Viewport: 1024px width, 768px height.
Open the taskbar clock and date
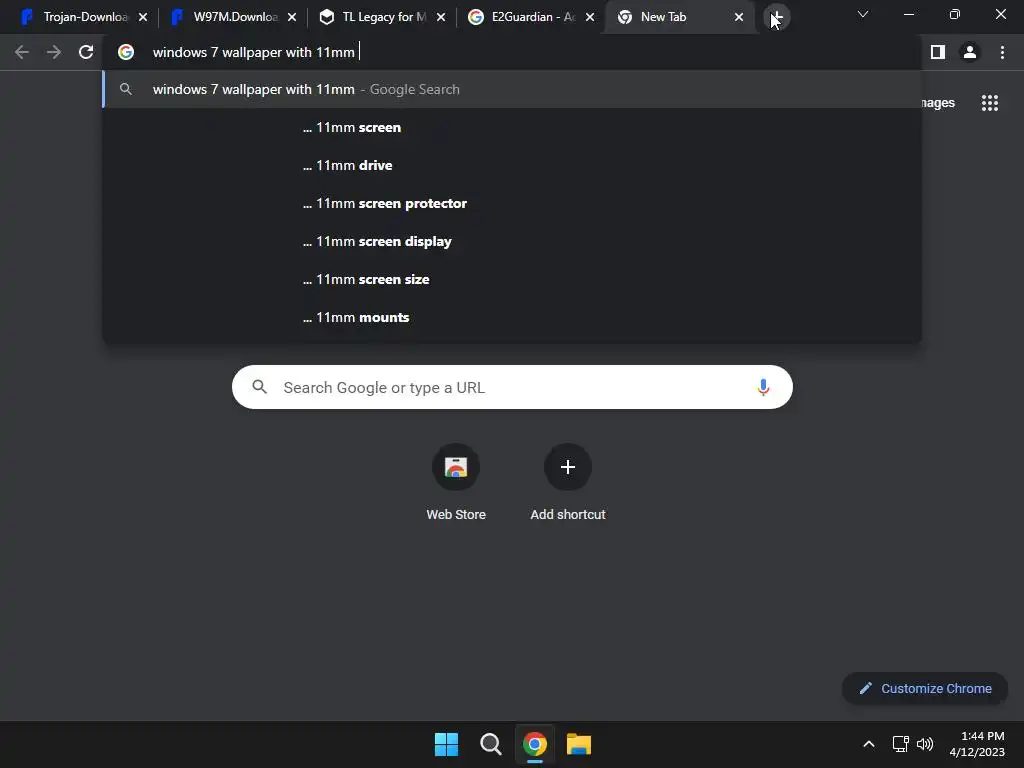click(977, 744)
